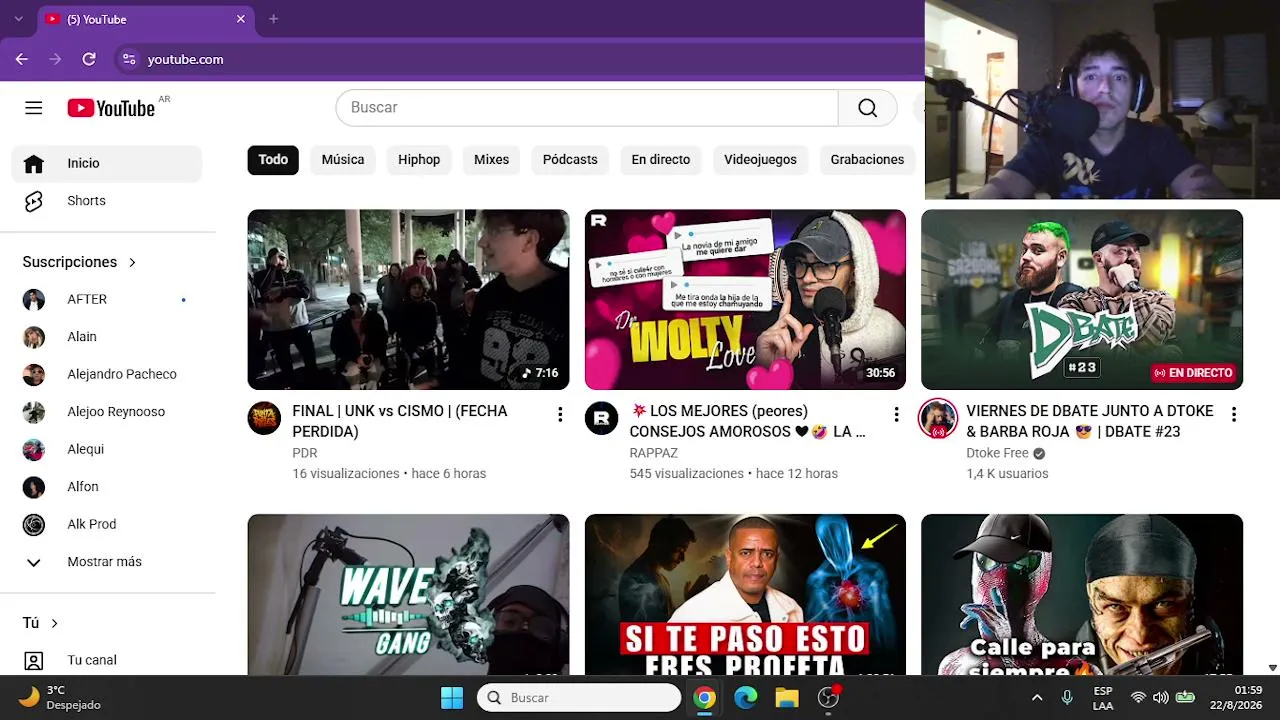The image size is (1280, 720).
Task: Click the volume speaker tray icon
Action: [1161, 697]
